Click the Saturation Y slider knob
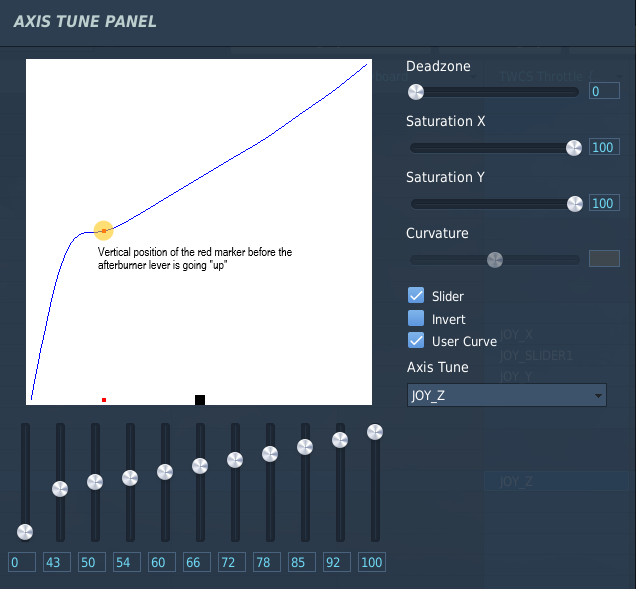 click(x=575, y=204)
